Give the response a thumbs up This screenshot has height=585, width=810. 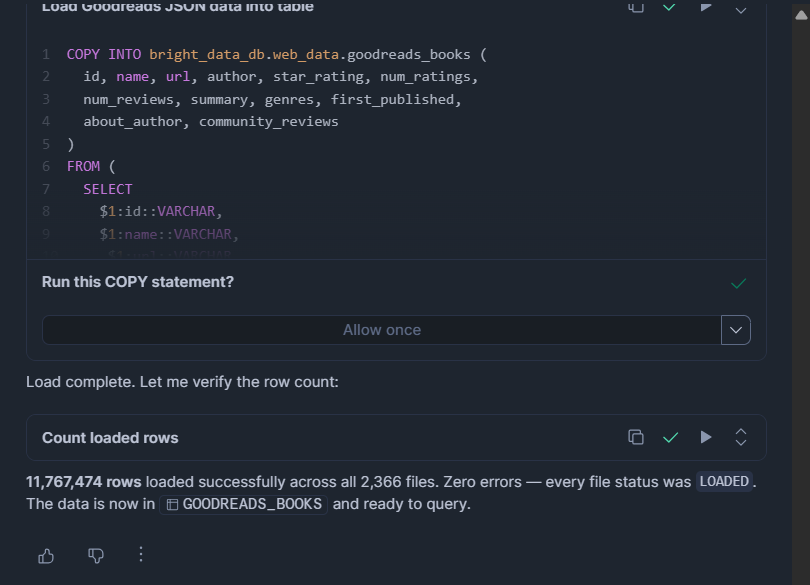[46, 556]
